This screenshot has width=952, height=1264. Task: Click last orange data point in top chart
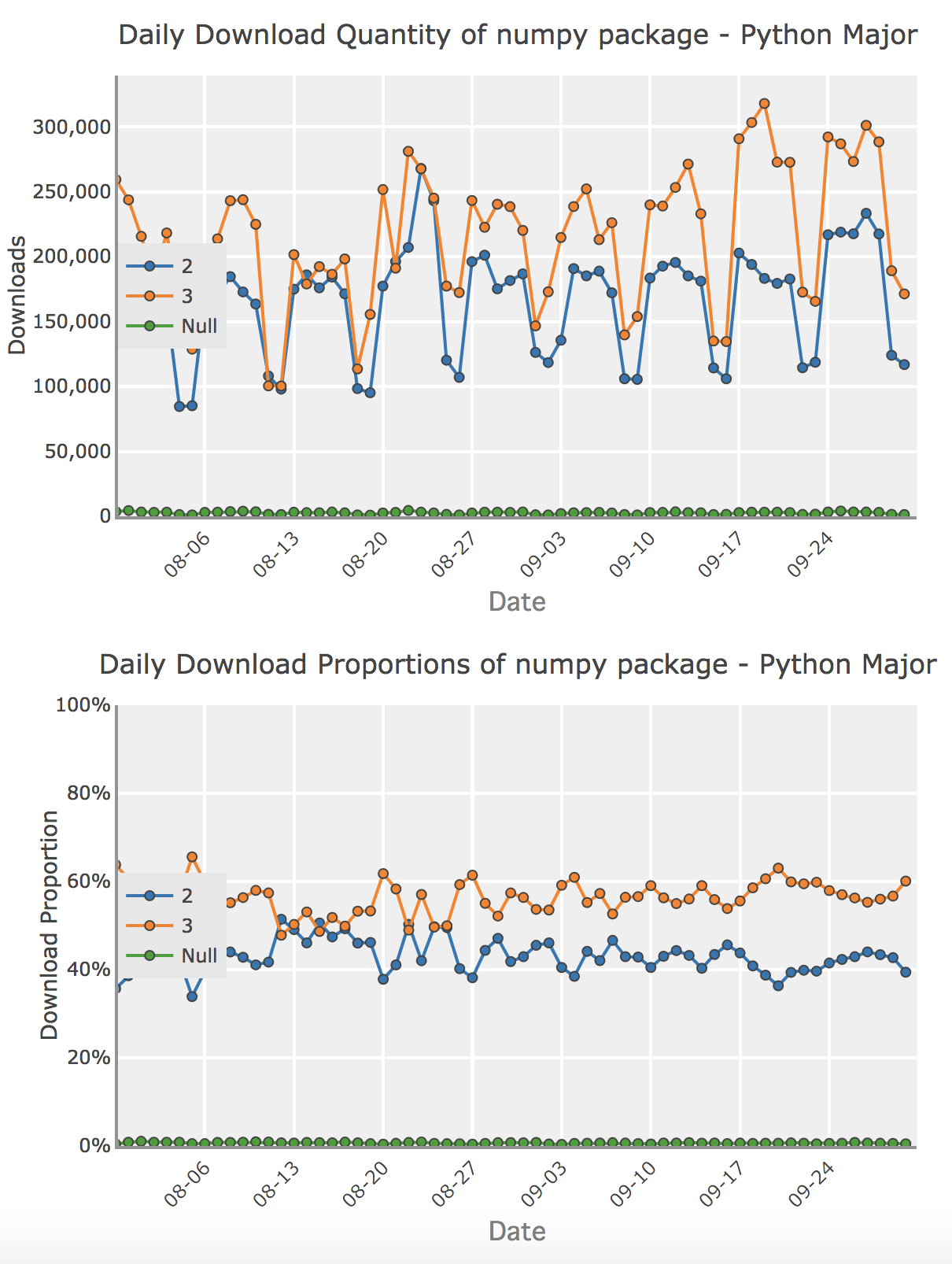(x=904, y=294)
